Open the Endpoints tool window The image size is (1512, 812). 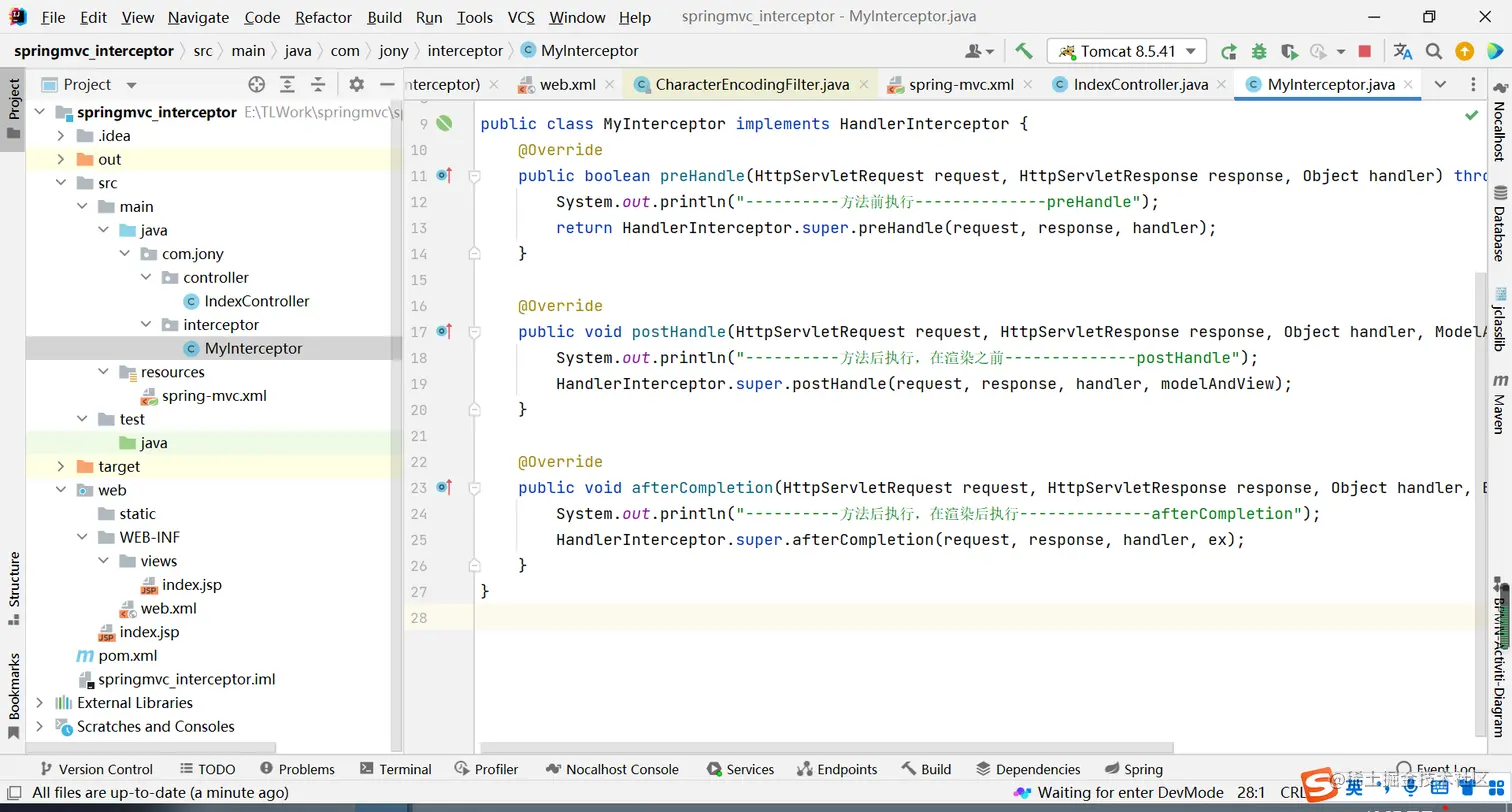pos(837,769)
